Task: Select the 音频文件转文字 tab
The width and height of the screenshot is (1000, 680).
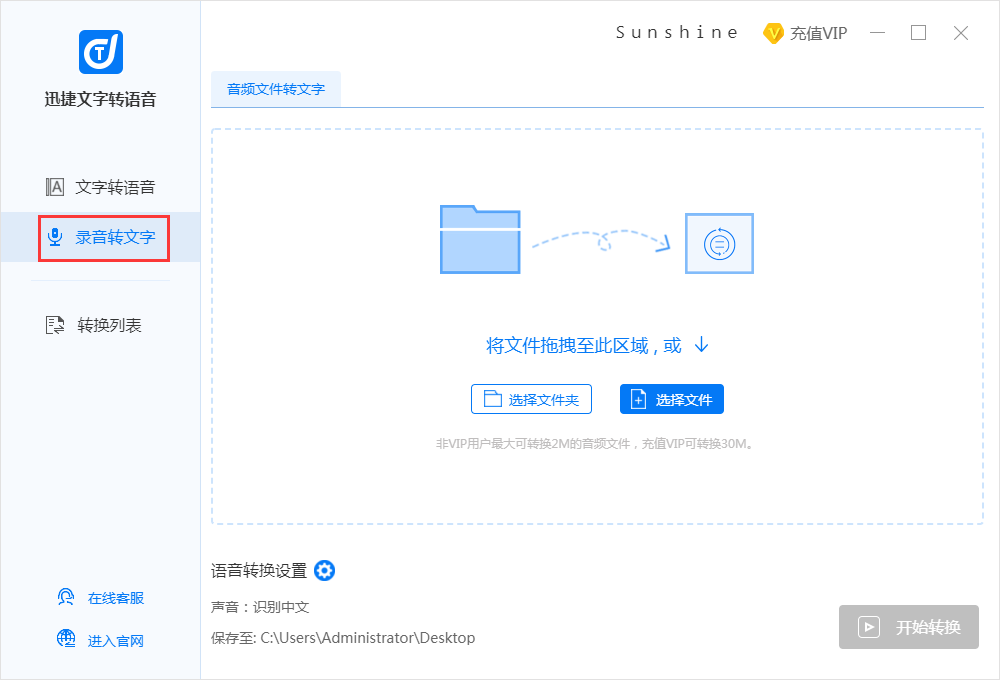Action: (275, 89)
